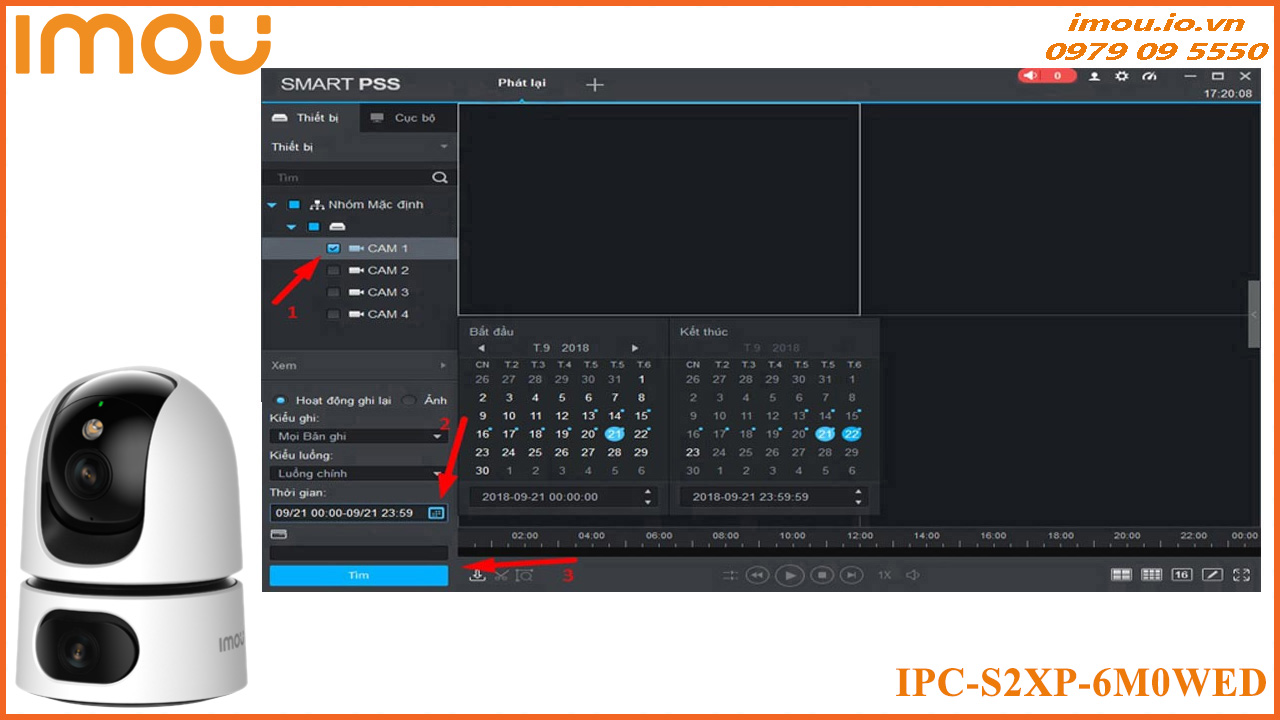Enter fullscreen playback mode
This screenshot has height=720, width=1280.
pos(1241,574)
